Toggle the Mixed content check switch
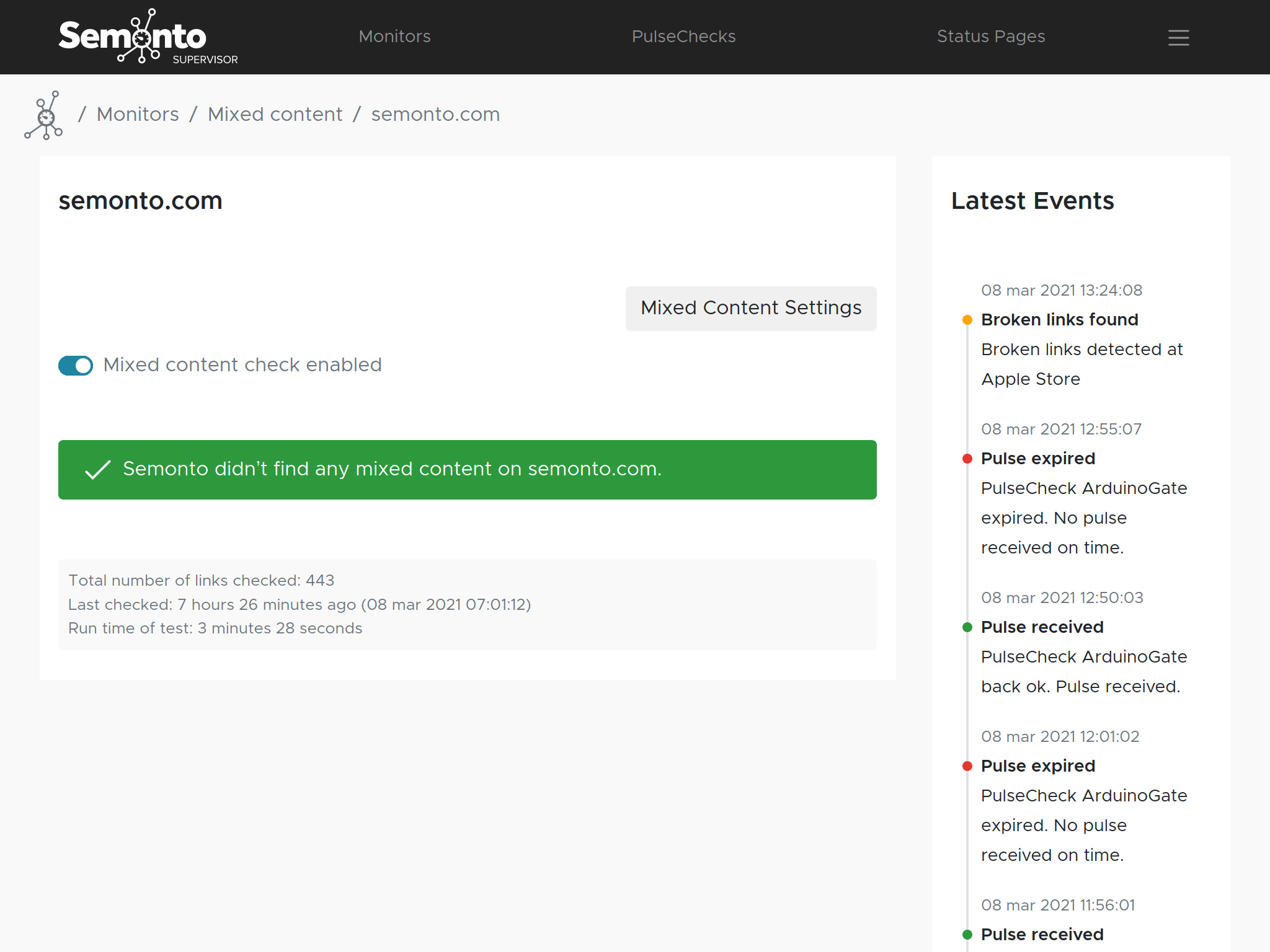 (76, 366)
